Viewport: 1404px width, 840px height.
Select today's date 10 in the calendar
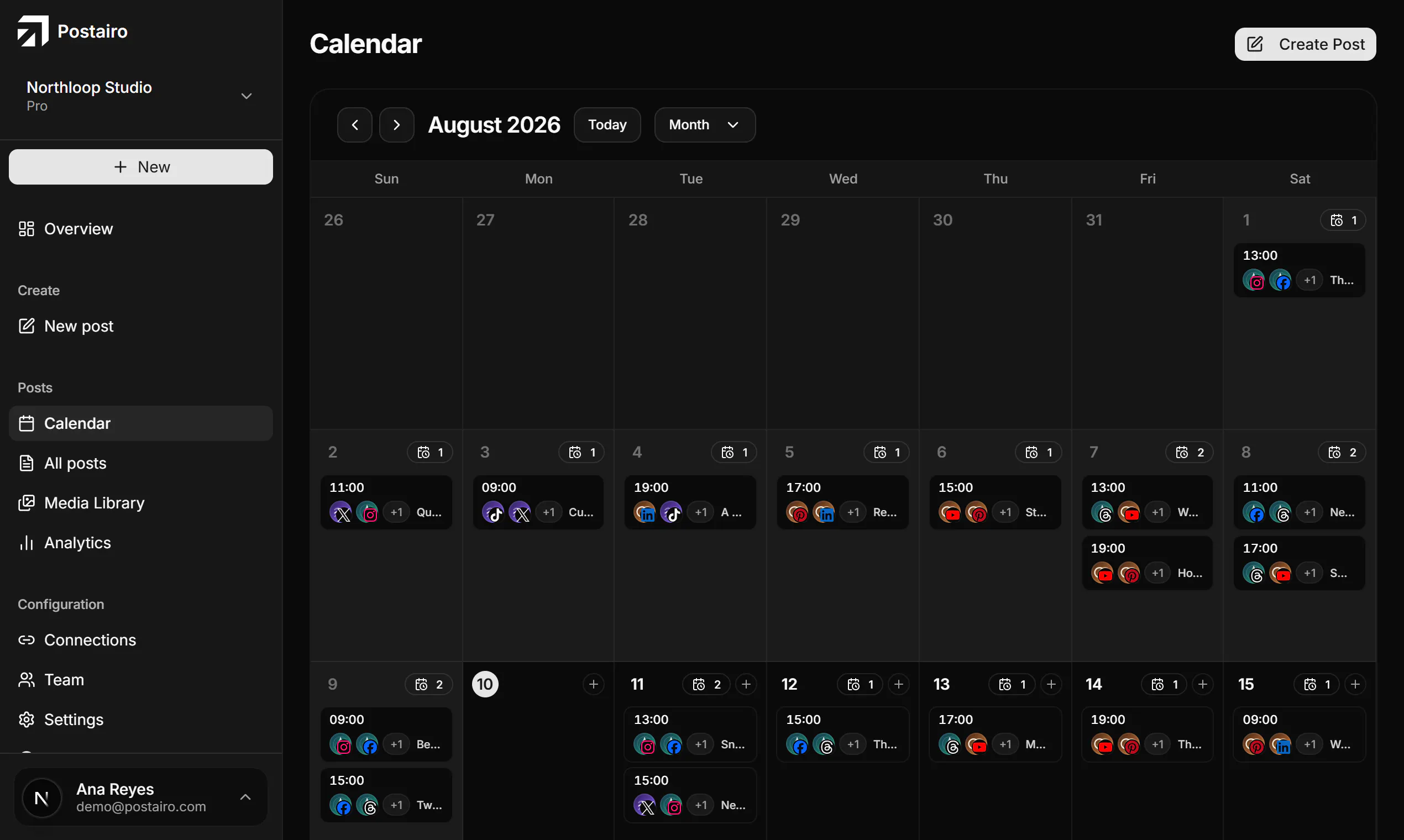coord(485,684)
